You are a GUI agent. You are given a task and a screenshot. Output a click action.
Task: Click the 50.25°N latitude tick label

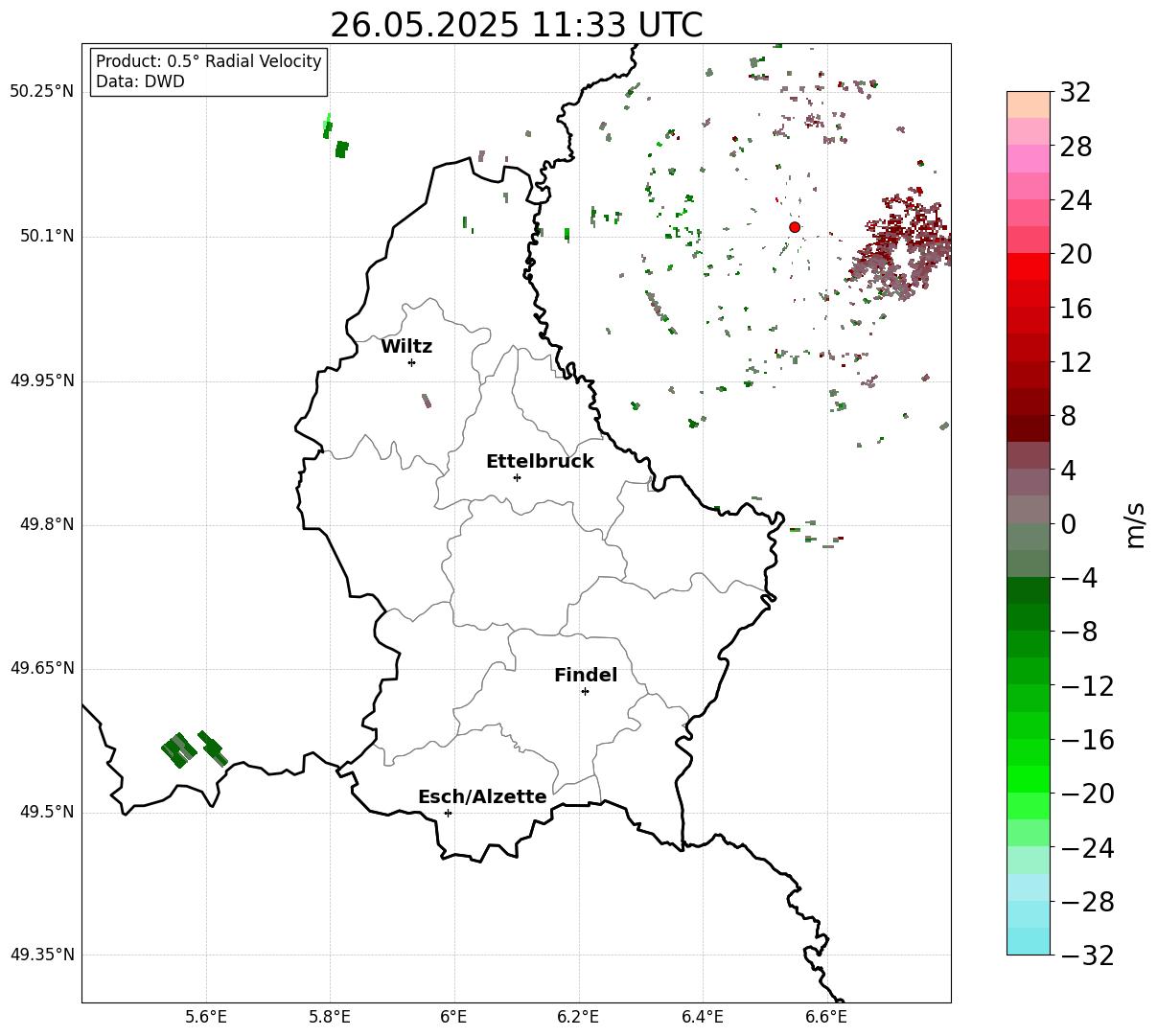coord(42,91)
